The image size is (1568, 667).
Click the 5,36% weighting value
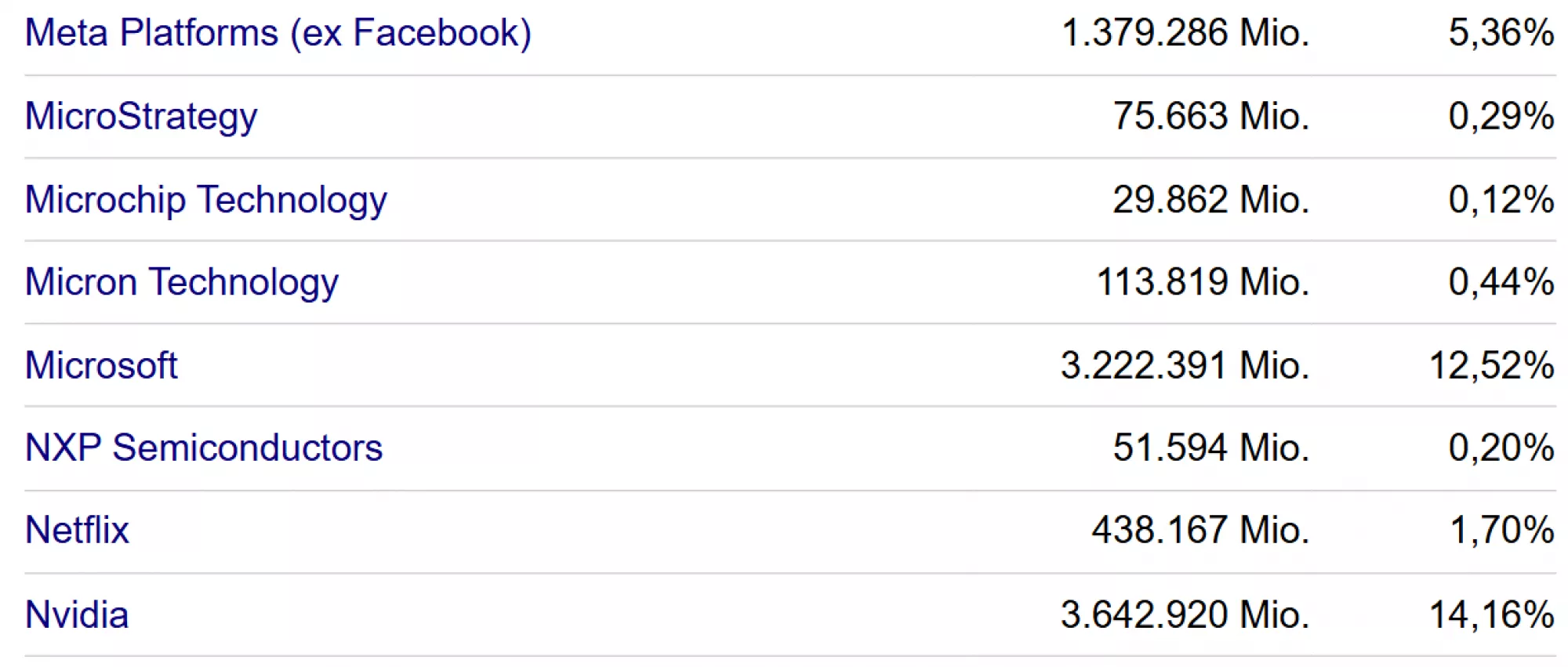pyautogui.click(x=1501, y=34)
